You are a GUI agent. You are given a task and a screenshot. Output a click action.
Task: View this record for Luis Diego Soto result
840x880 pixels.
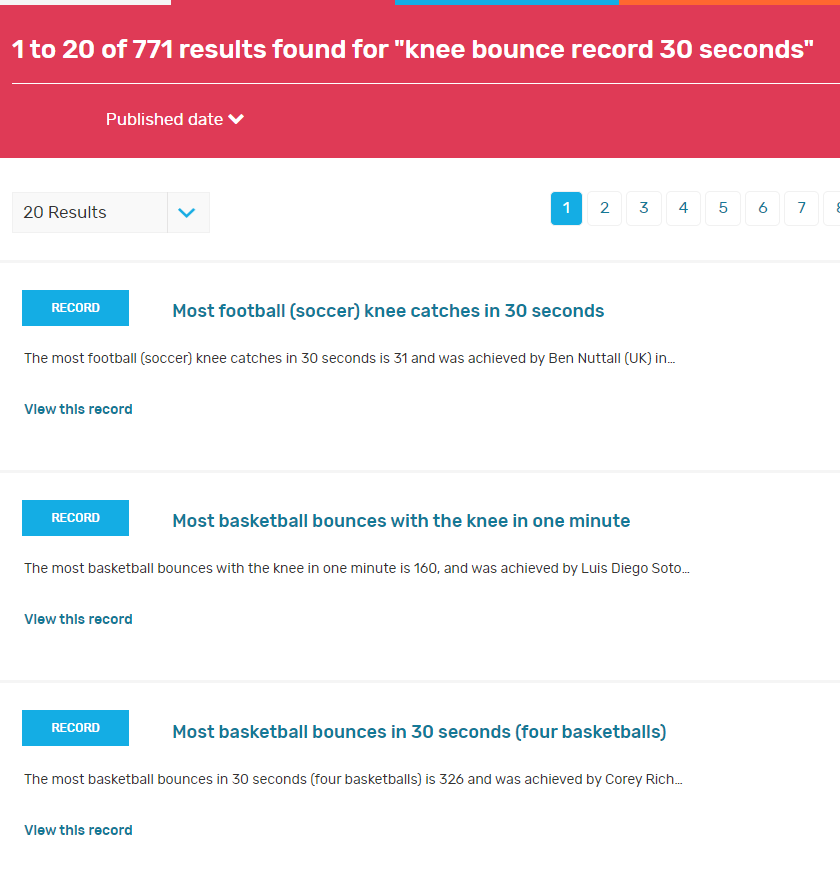point(78,619)
